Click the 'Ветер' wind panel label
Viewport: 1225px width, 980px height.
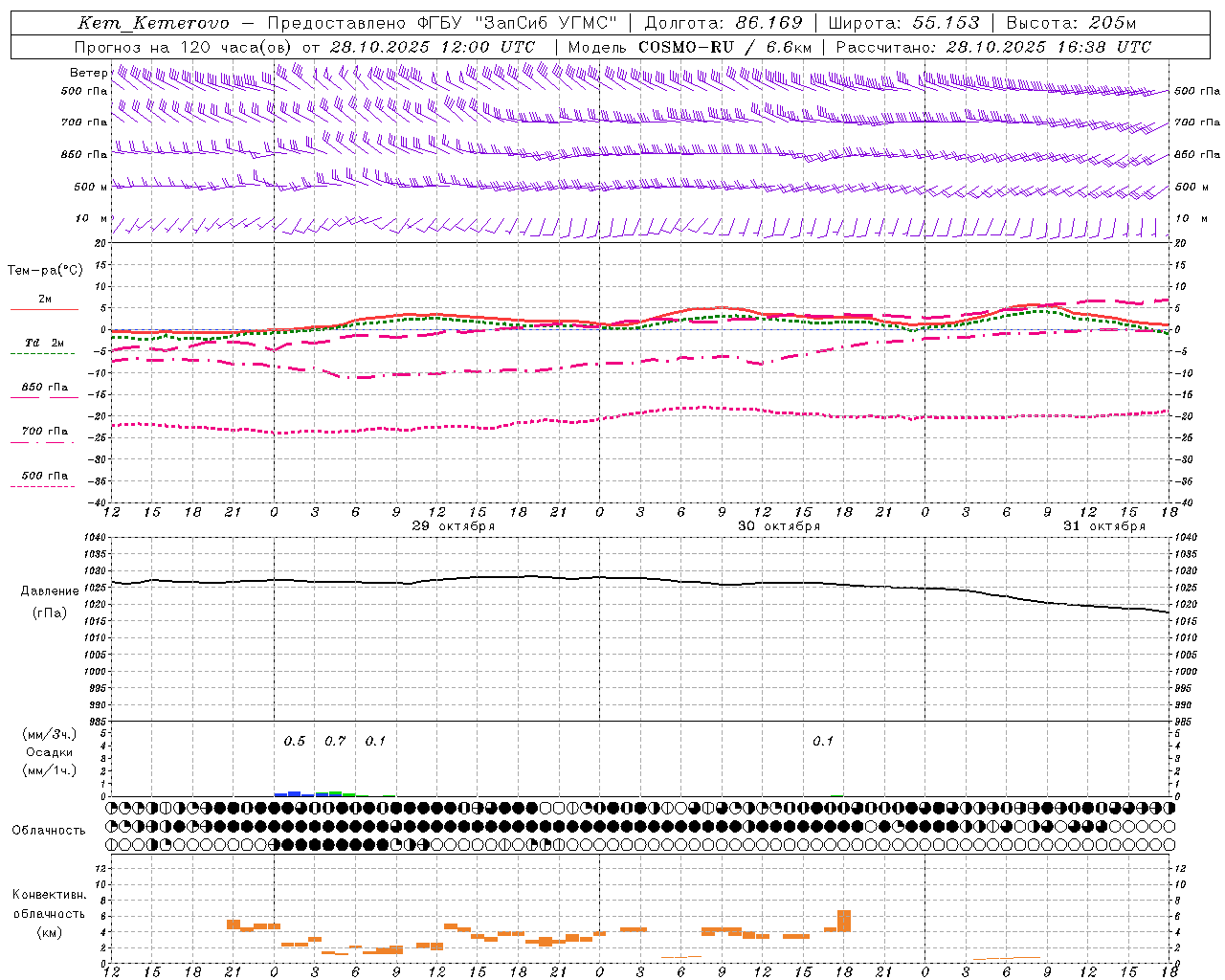[88, 73]
